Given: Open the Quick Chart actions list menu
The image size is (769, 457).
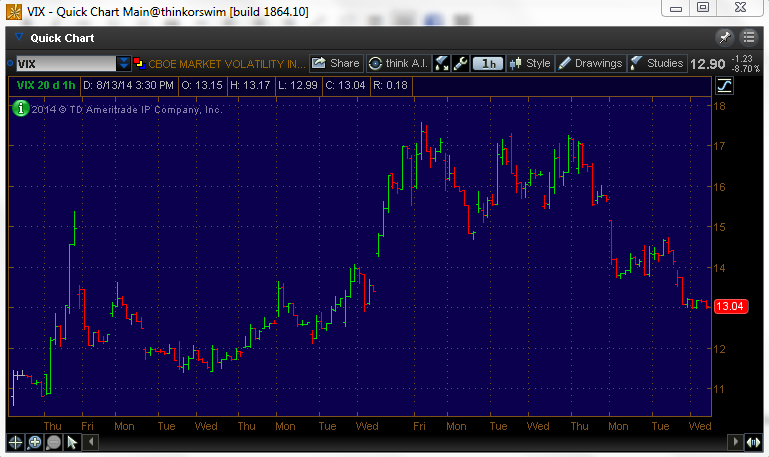Looking at the screenshot, I should 749,38.
